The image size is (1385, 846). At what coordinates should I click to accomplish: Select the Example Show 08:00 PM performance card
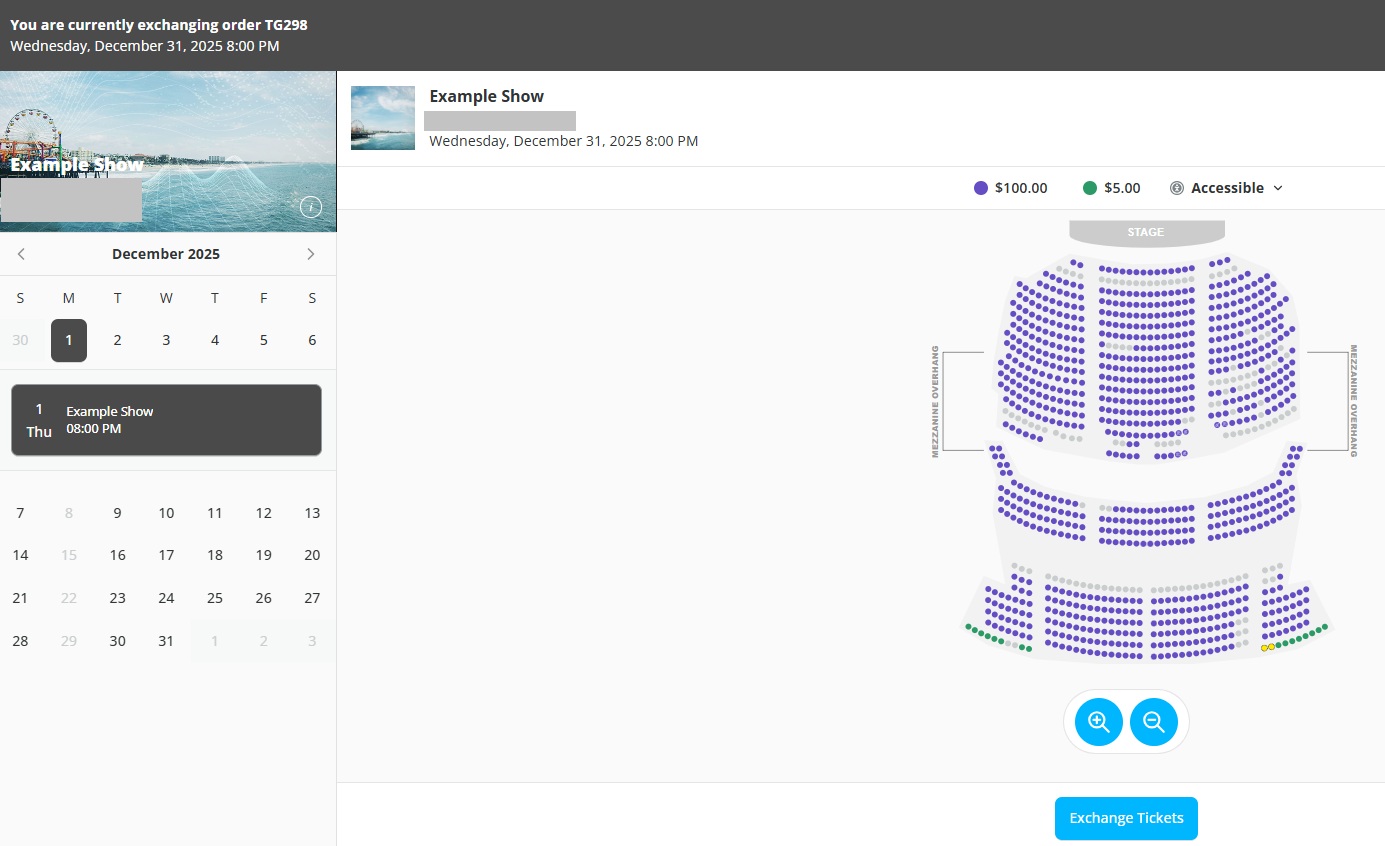click(x=166, y=420)
